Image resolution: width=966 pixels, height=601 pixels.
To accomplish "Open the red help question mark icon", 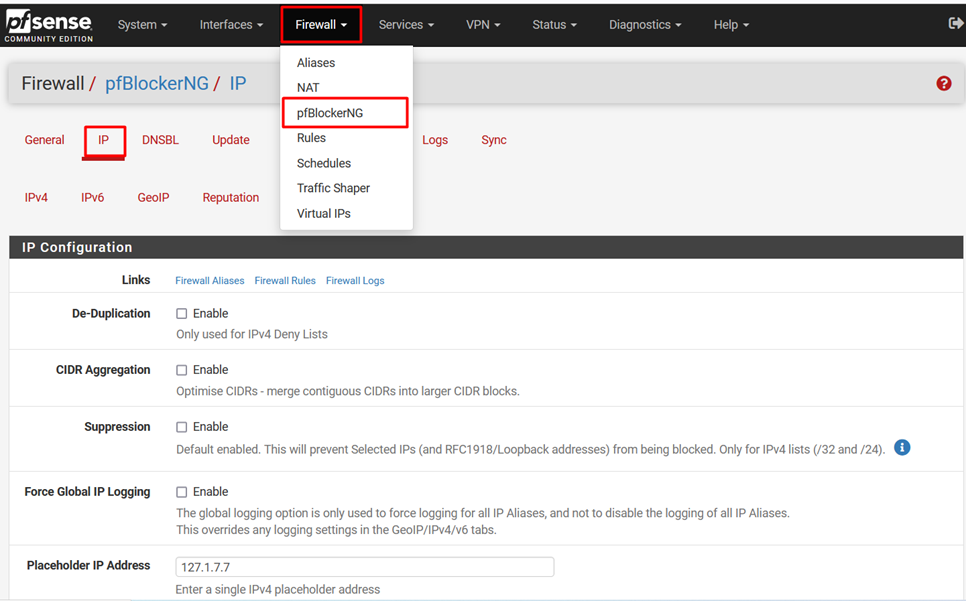I will [x=943, y=83].
